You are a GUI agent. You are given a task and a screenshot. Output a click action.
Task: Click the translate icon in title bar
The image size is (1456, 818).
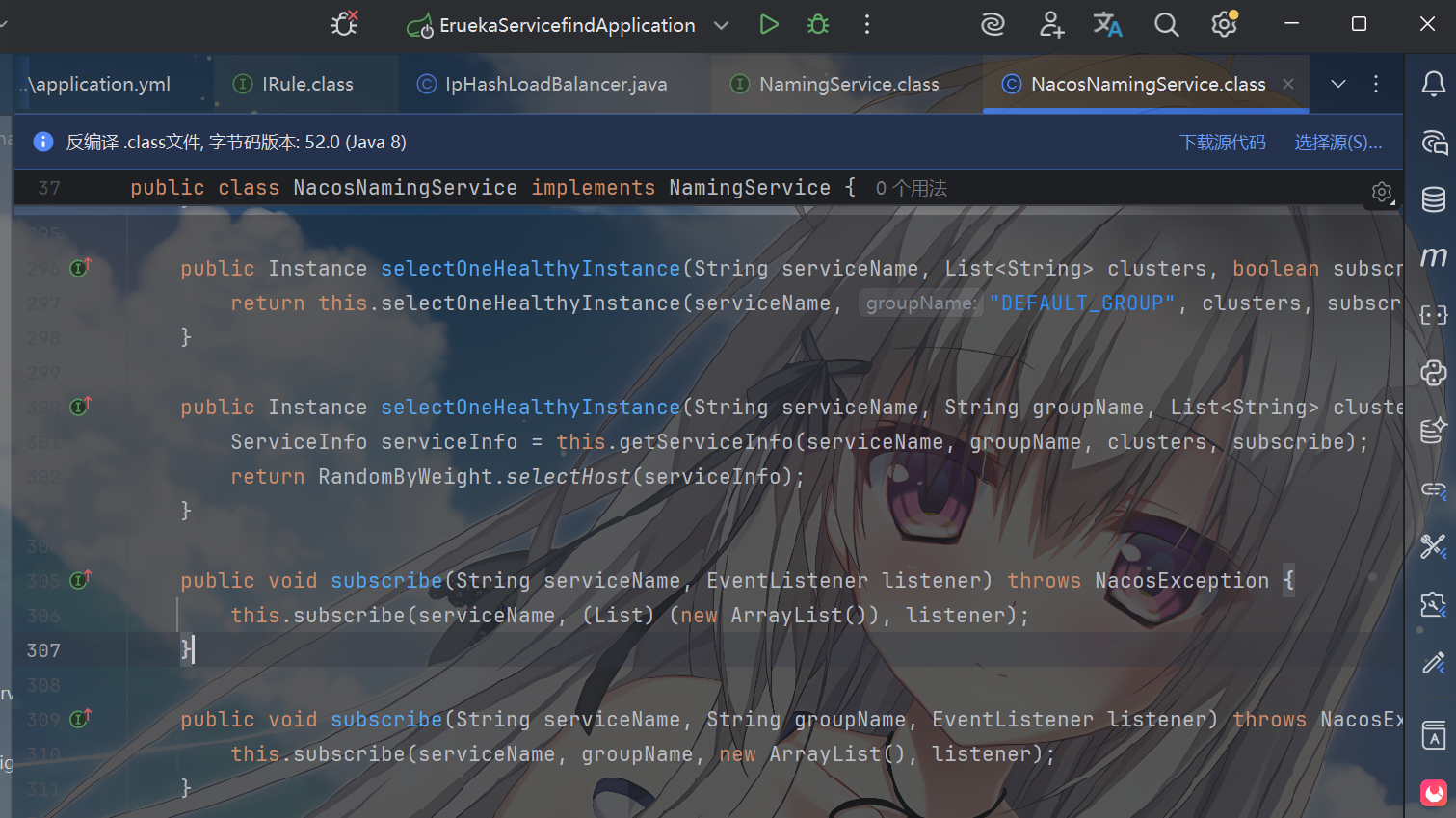(1107, 25)
